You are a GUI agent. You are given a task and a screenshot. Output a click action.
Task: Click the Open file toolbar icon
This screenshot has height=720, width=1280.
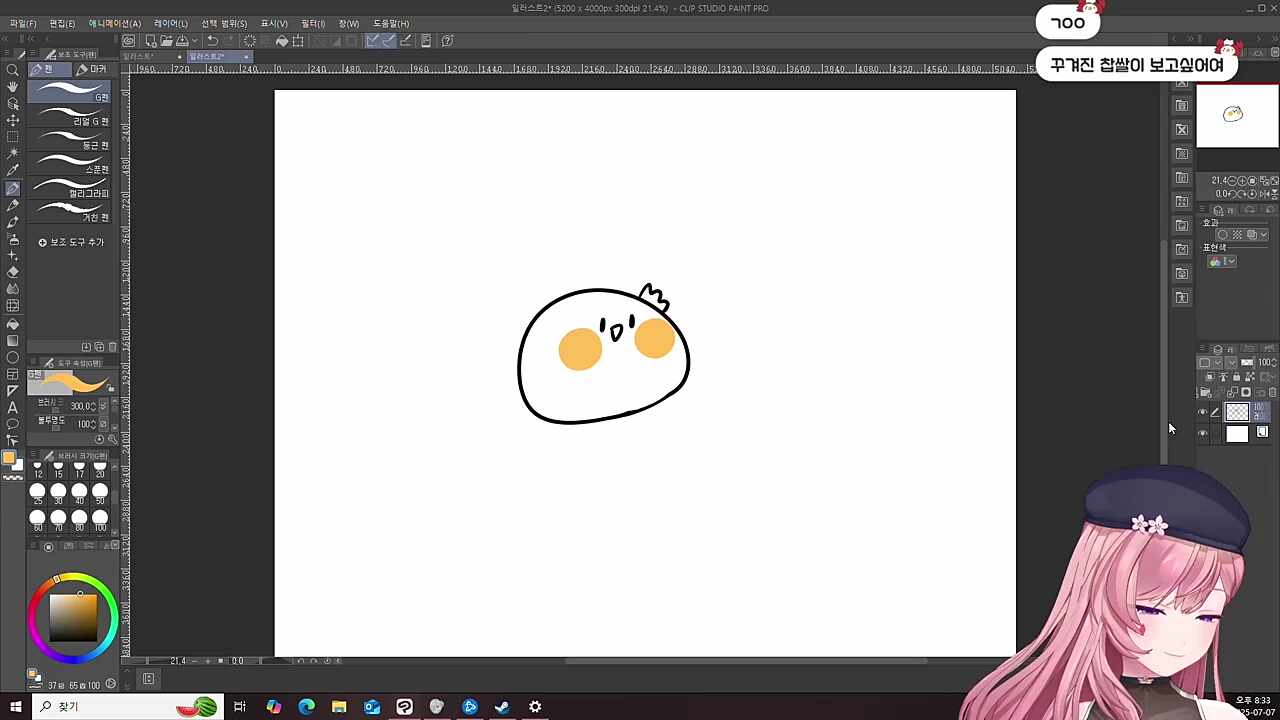coord(166,41)
